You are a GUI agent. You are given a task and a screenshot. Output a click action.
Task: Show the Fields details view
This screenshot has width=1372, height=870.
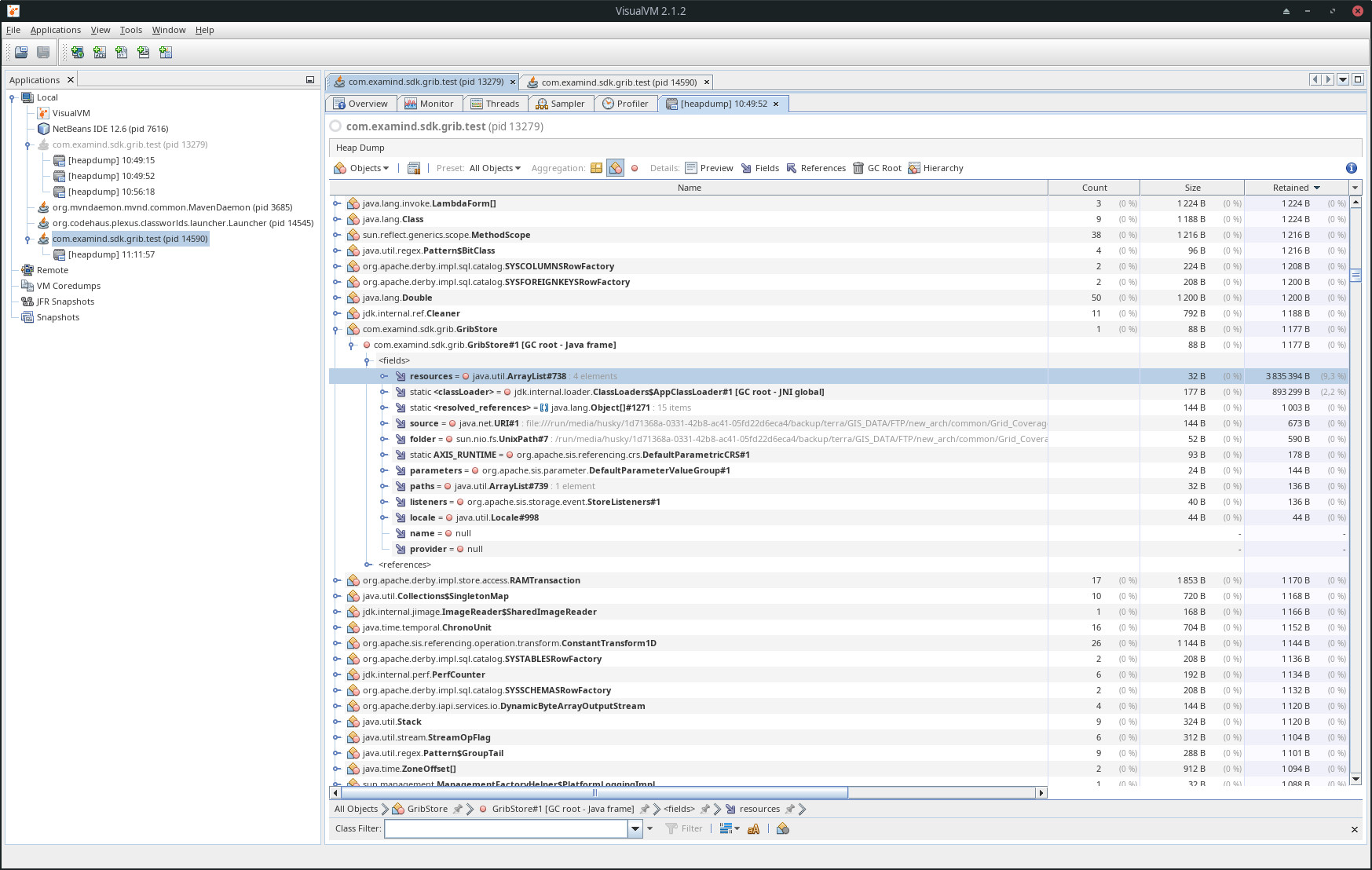point(759,167)
